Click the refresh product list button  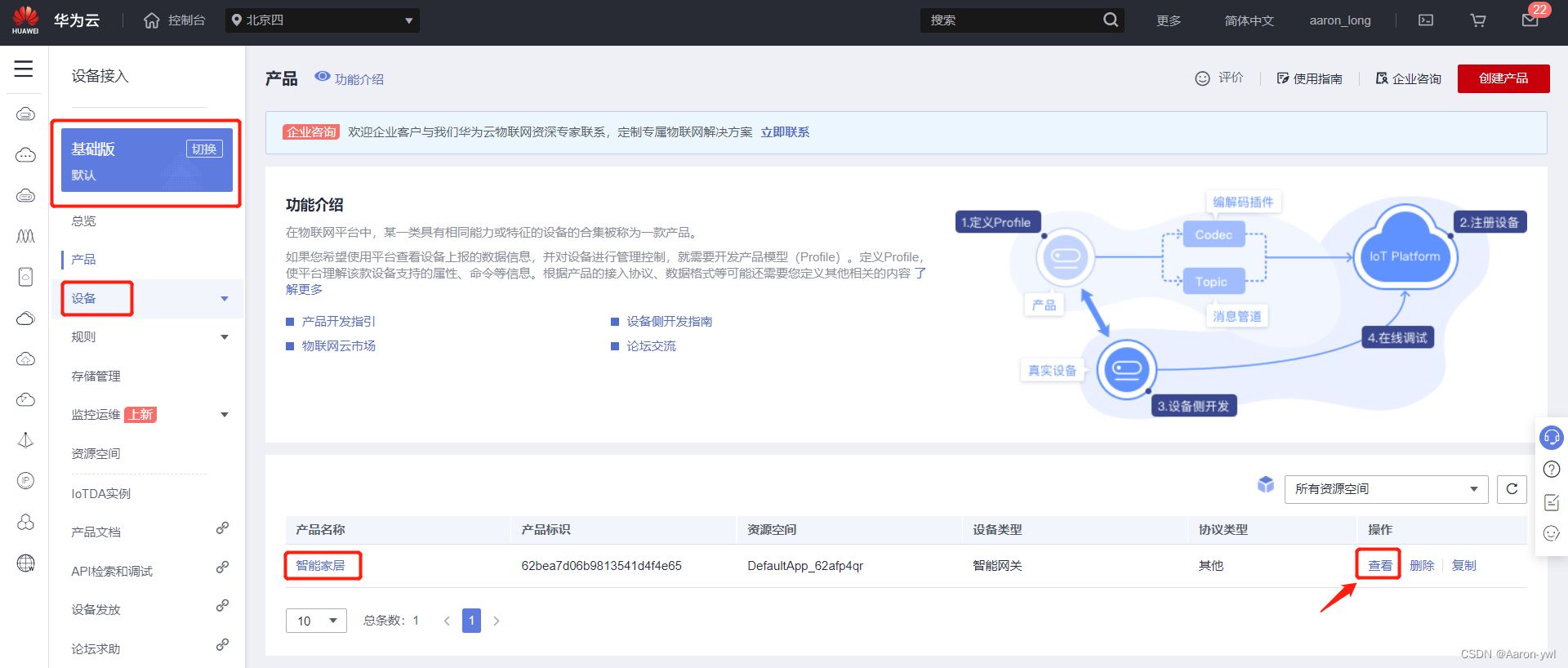click(1512, 489)
